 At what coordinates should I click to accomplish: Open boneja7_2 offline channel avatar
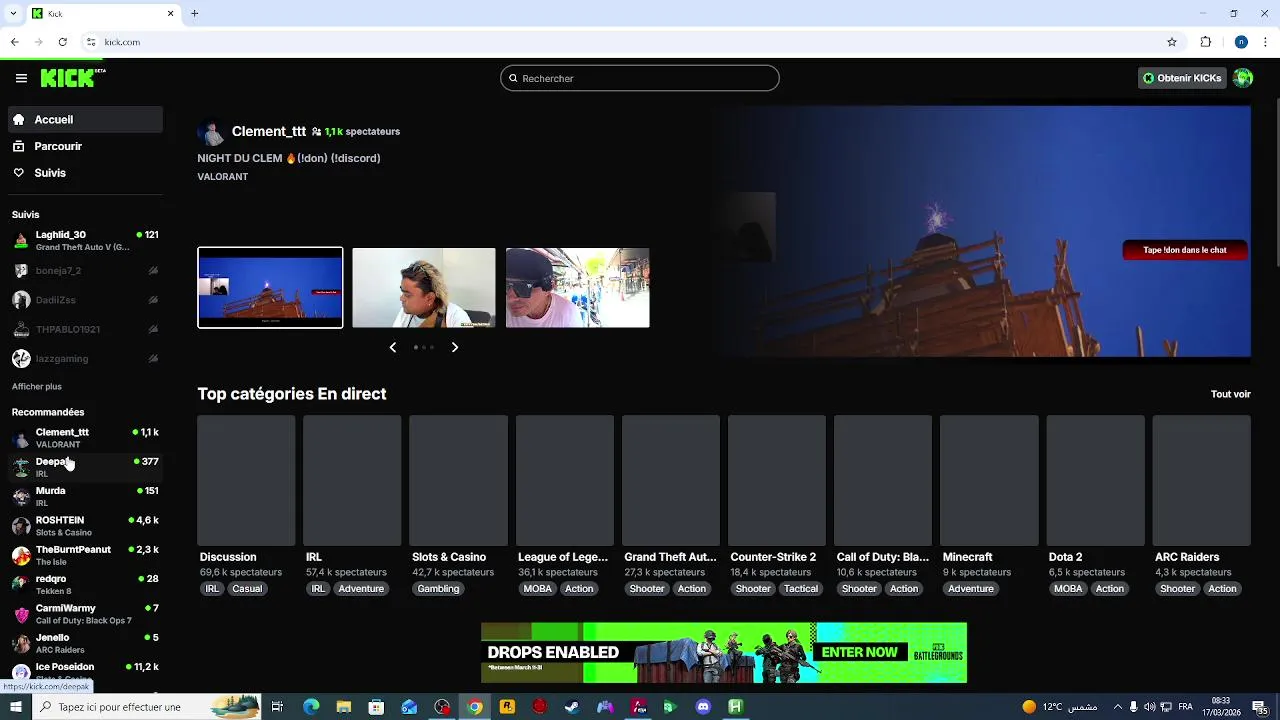point(21,271)
